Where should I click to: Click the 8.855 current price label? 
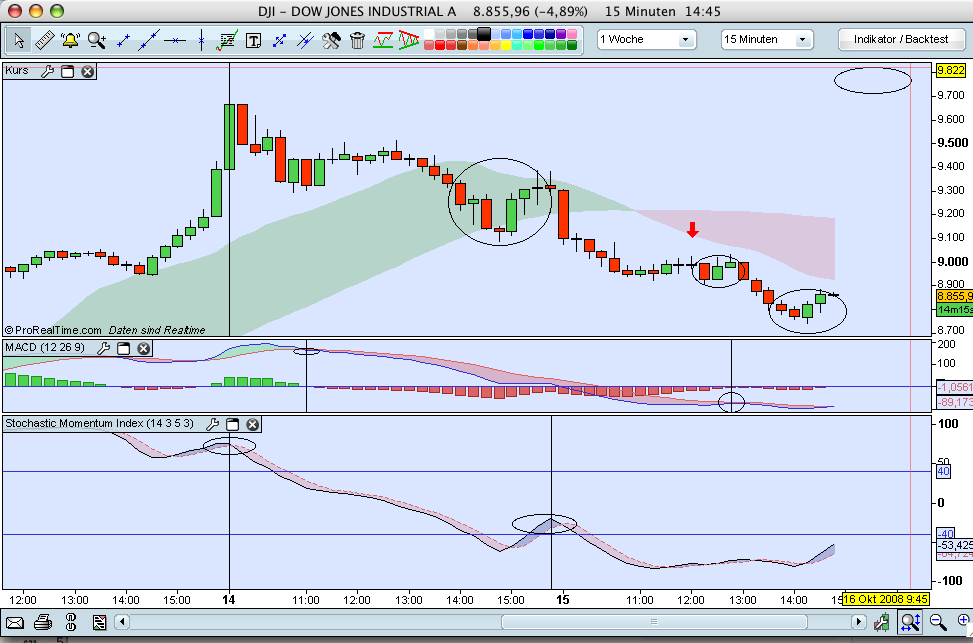pyautogui.click(x=954, y=297)
